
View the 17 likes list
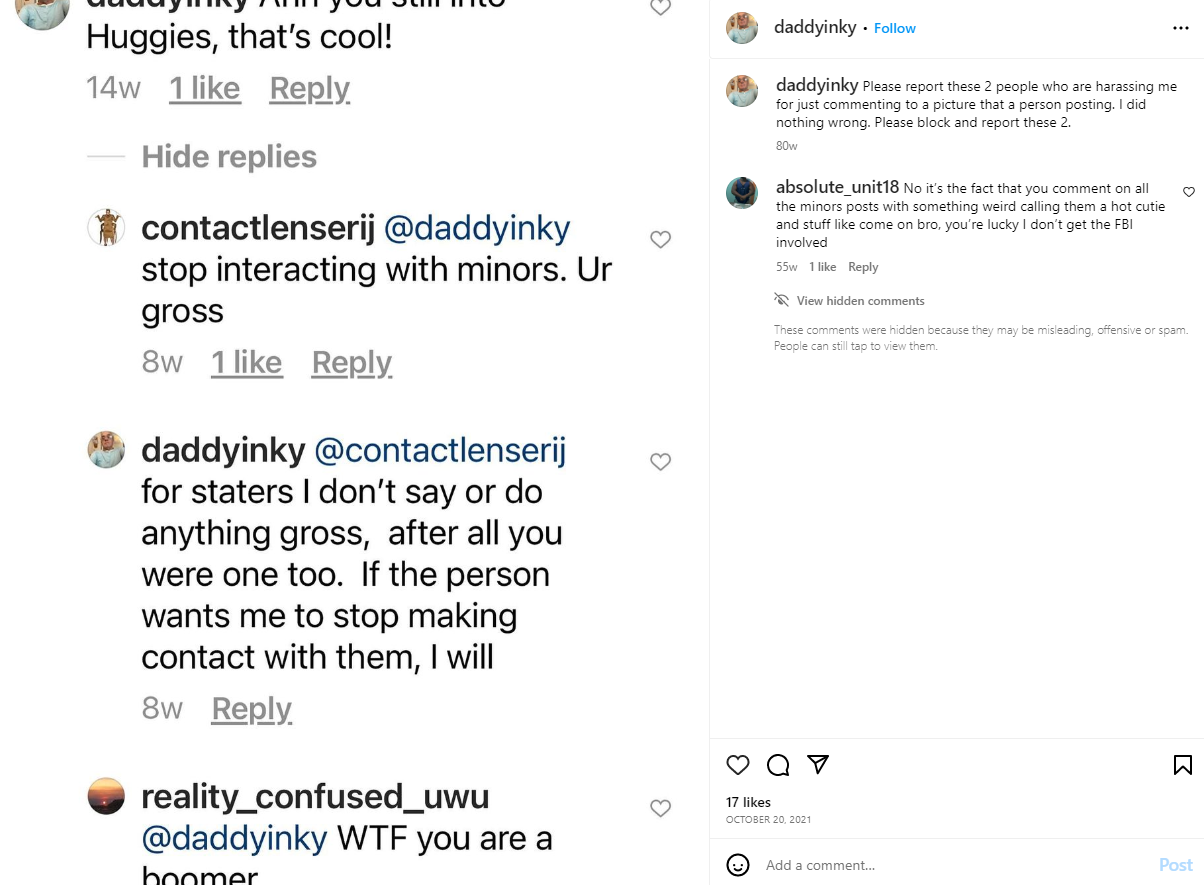point(748,802)
